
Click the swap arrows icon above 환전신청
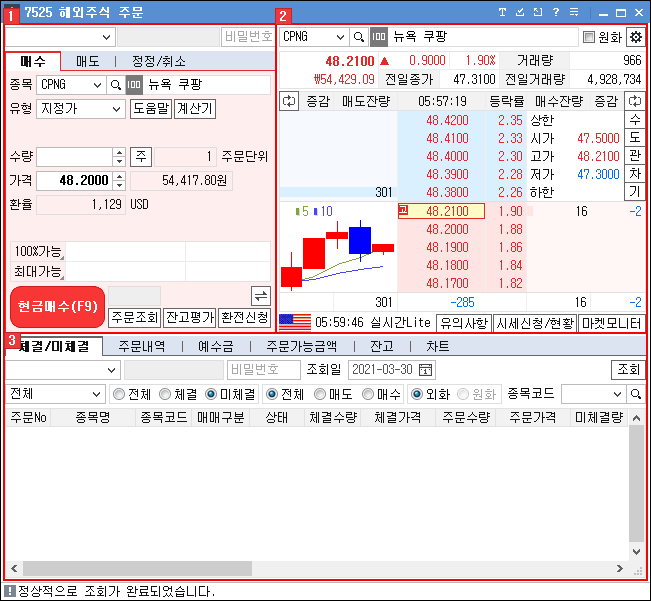click(261, 296)
